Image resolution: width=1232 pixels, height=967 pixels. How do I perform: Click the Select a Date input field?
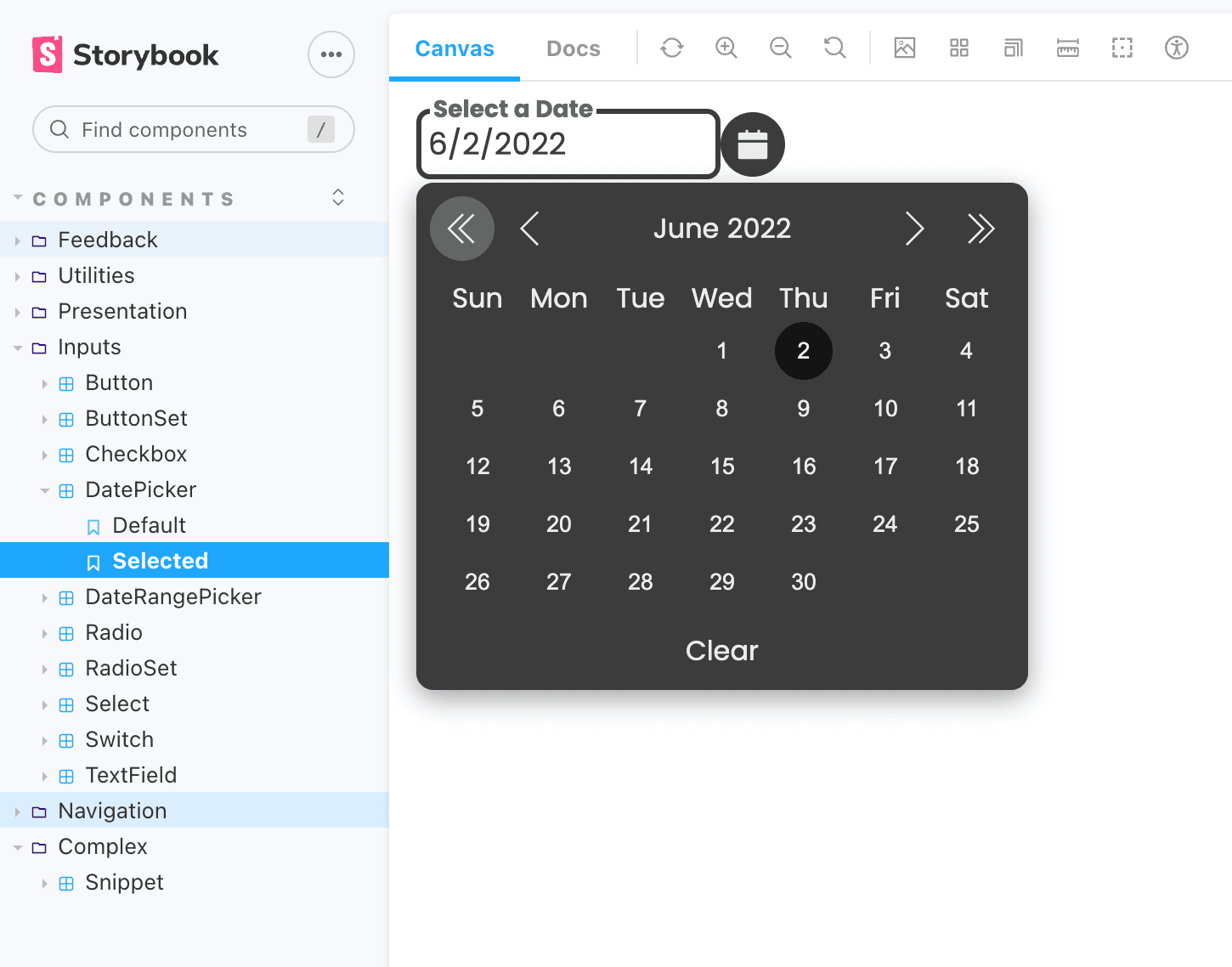(568, 144)
